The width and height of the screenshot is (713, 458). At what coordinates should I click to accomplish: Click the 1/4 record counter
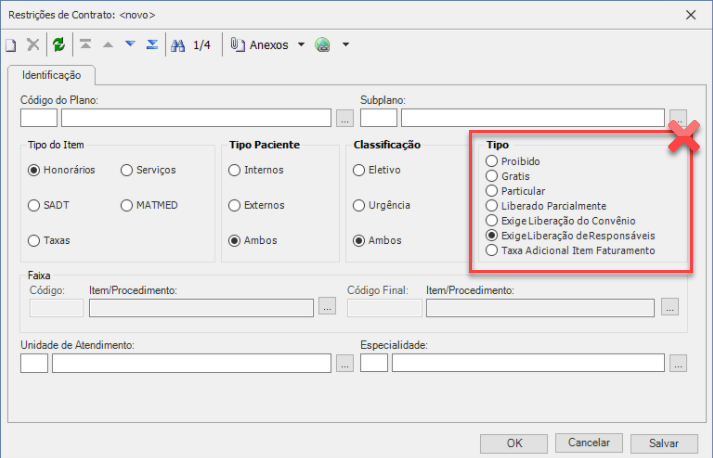click(202, 45)
